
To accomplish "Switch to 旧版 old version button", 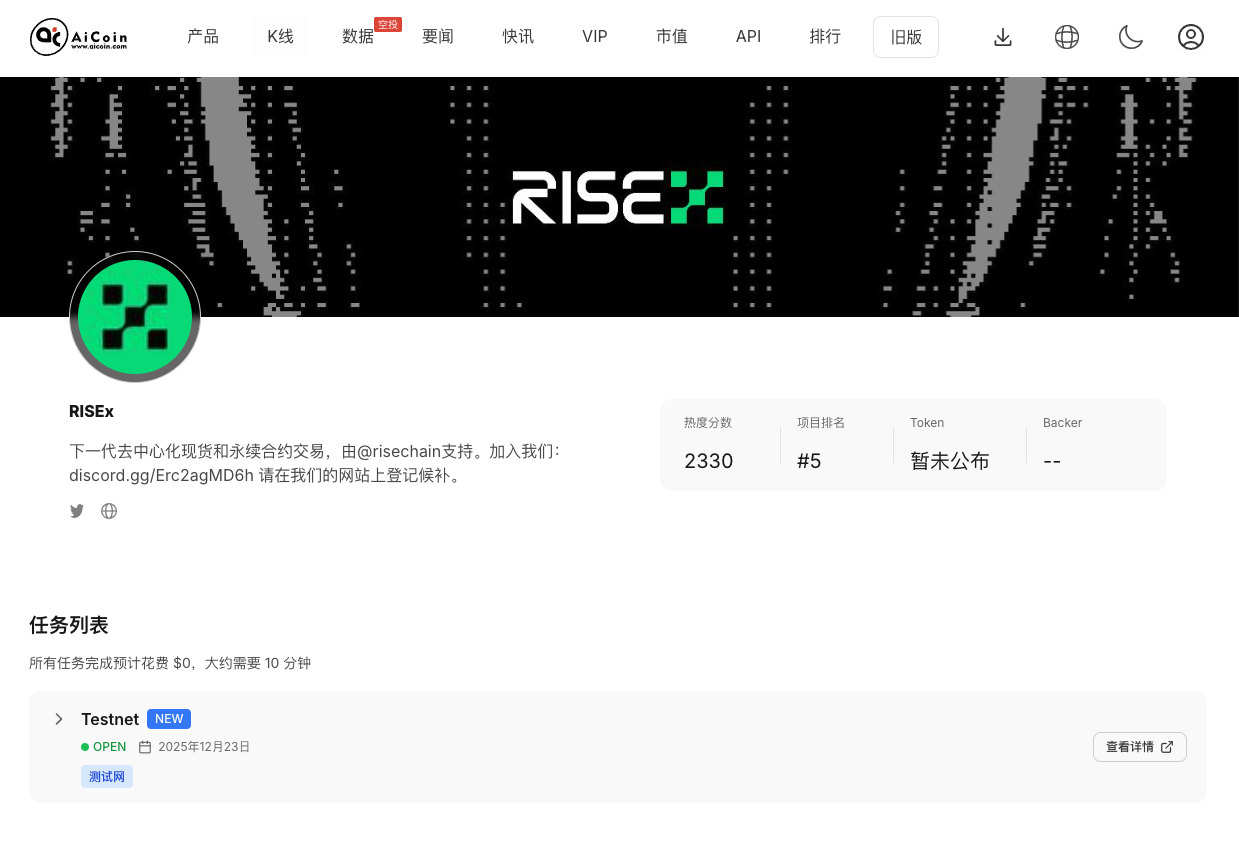I will tap(906, 37).
